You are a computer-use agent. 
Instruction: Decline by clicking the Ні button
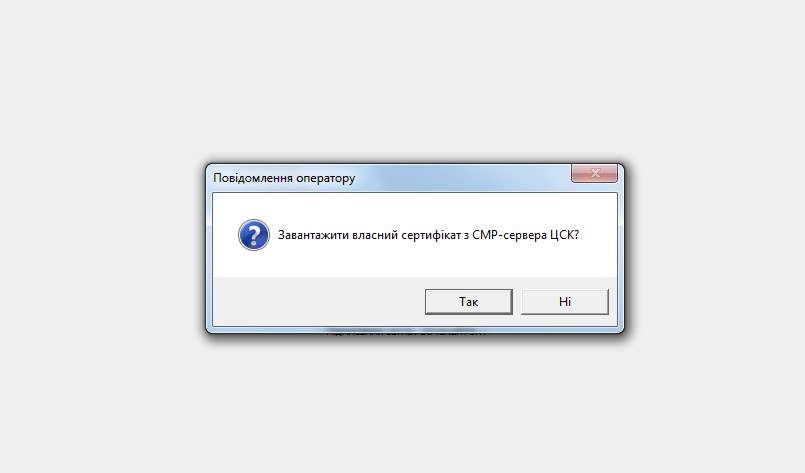coord(565,301)
